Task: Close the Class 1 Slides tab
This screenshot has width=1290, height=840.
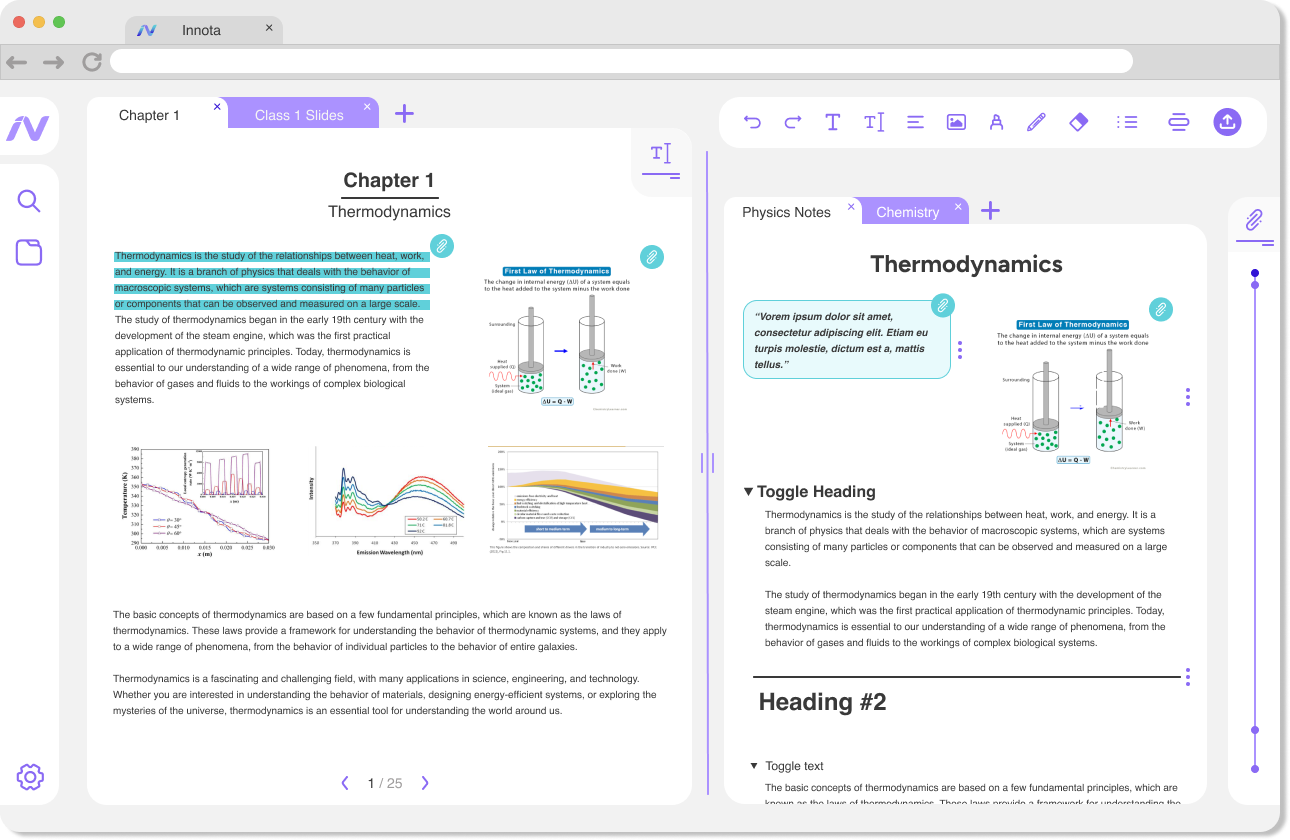Action: pos(367,106)
